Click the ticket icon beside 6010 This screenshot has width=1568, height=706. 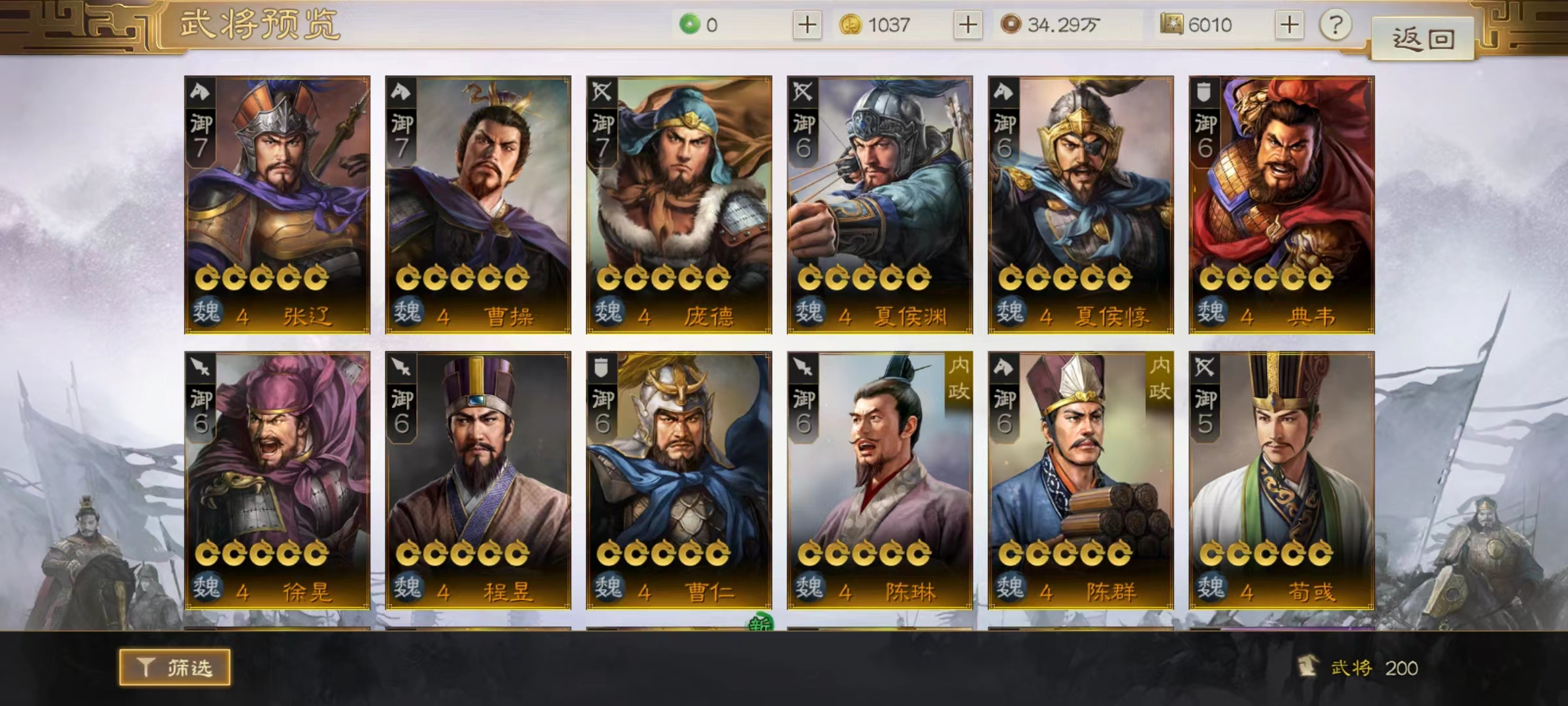pos(1171,24)
